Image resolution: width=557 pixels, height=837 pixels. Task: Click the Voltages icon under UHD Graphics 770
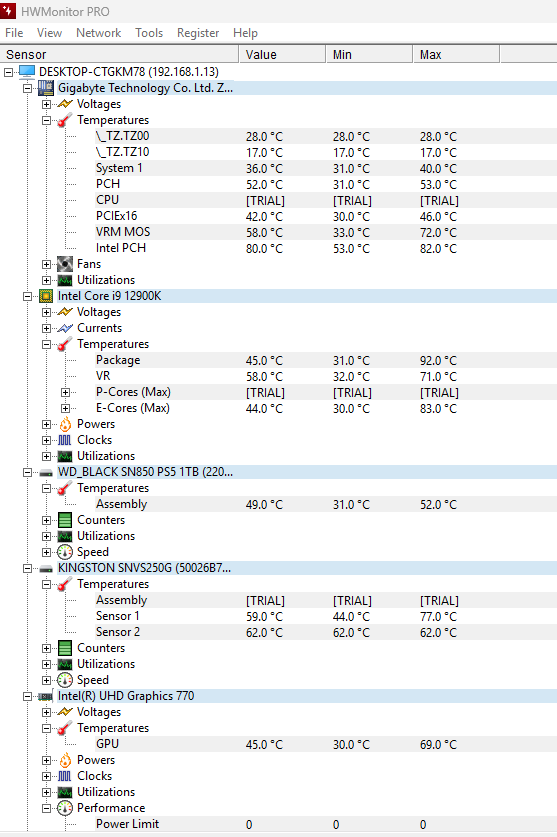pos(65,712)
